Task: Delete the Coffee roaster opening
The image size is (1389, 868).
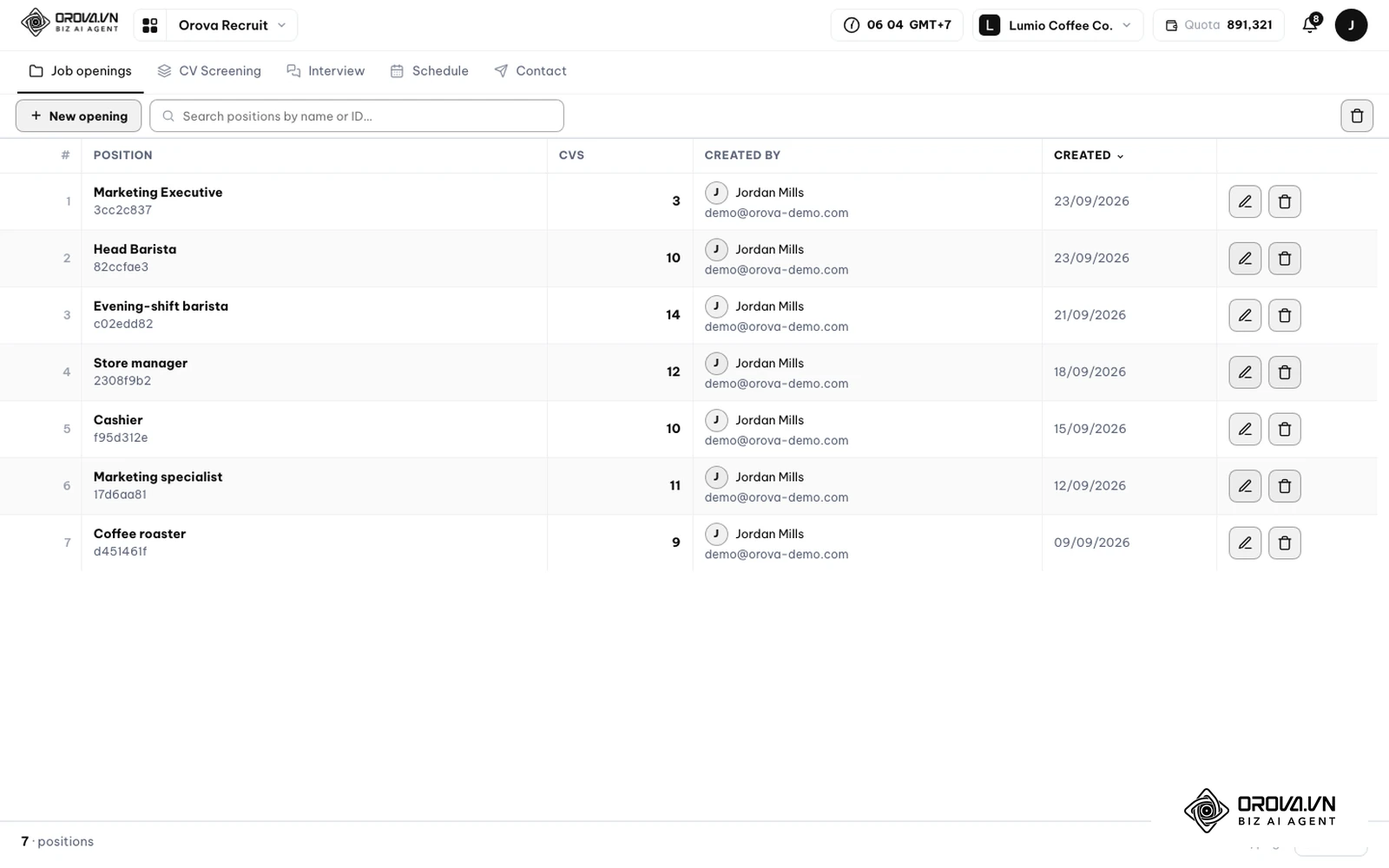Action: coord(1285,543)
